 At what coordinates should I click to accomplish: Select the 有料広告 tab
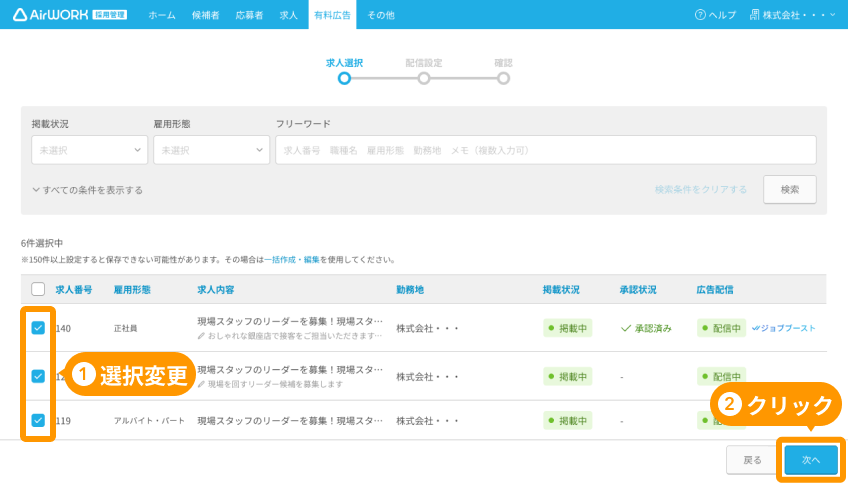point(333,15)
